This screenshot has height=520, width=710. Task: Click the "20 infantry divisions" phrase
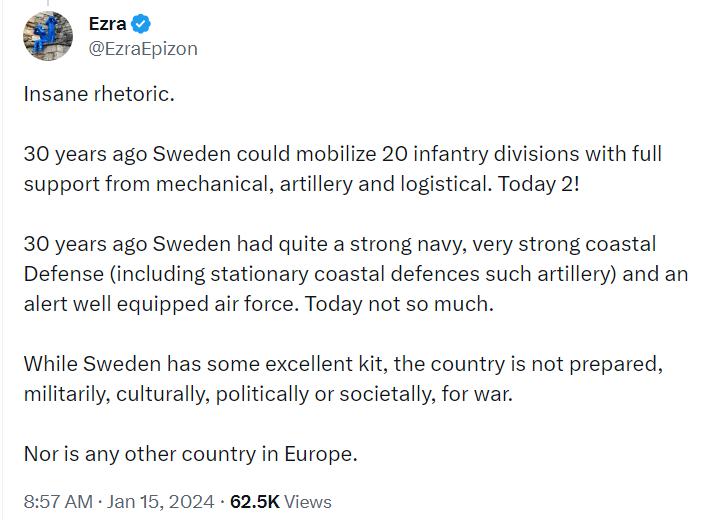480,154
